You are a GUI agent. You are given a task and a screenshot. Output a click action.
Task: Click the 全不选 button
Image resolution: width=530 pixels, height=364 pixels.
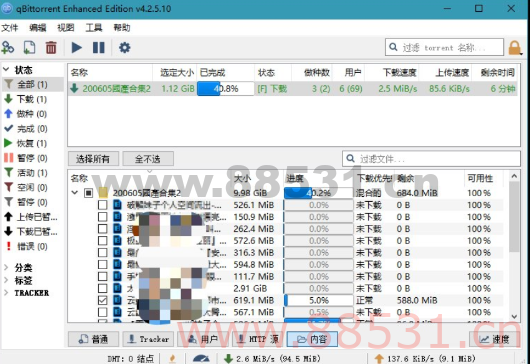[x=148, y=159]
